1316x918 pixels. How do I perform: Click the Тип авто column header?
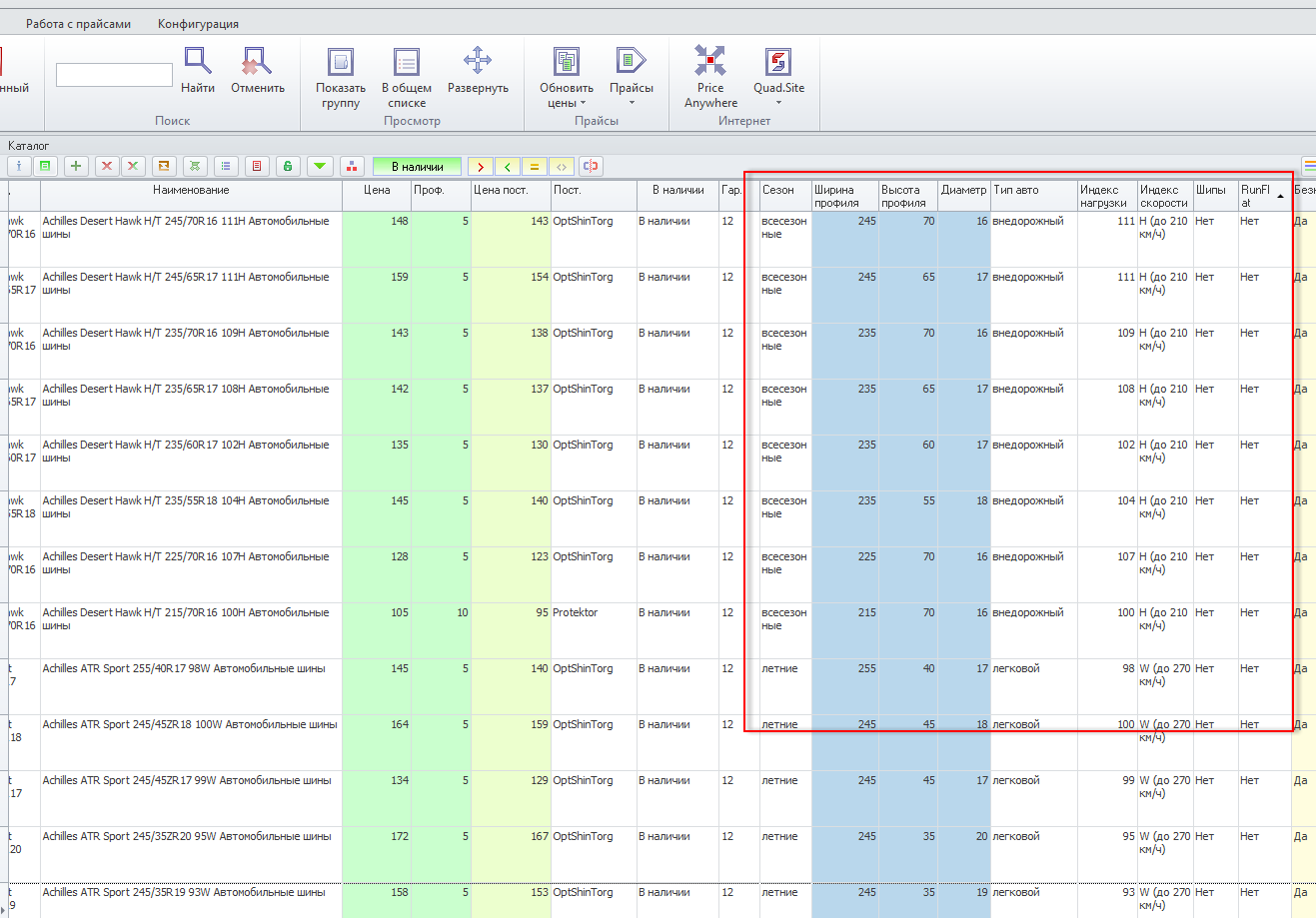1033,196
